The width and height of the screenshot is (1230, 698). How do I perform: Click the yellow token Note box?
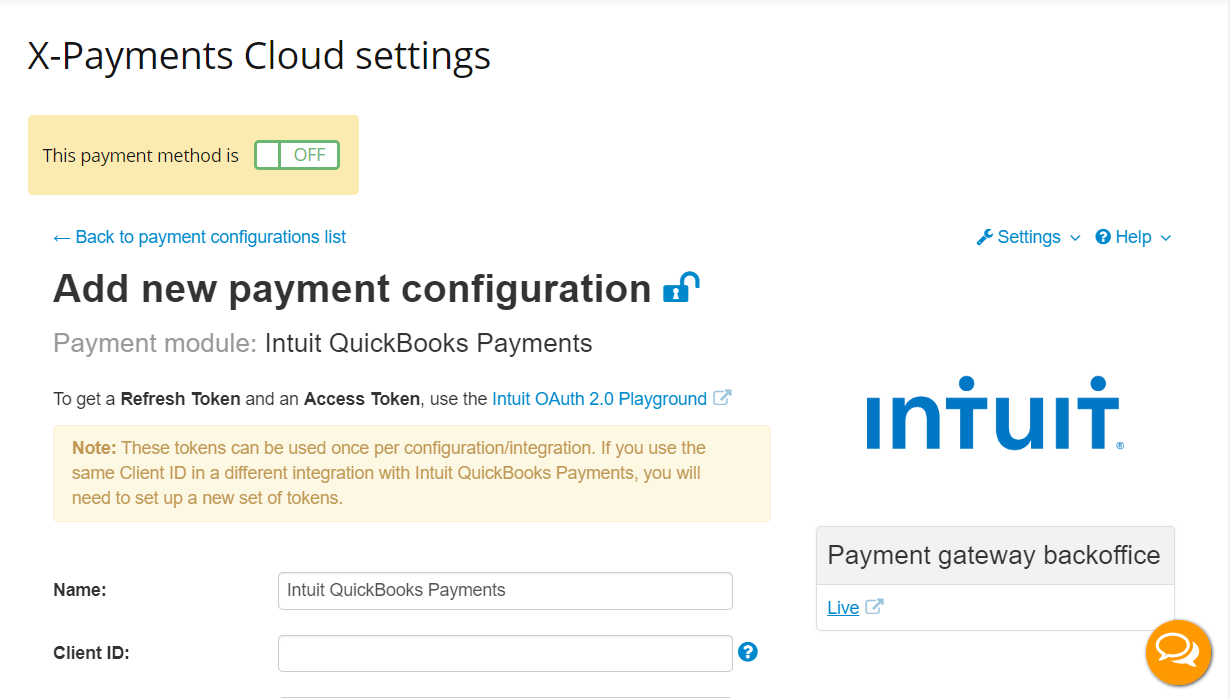pyautogui.click(x=412, y=473)
